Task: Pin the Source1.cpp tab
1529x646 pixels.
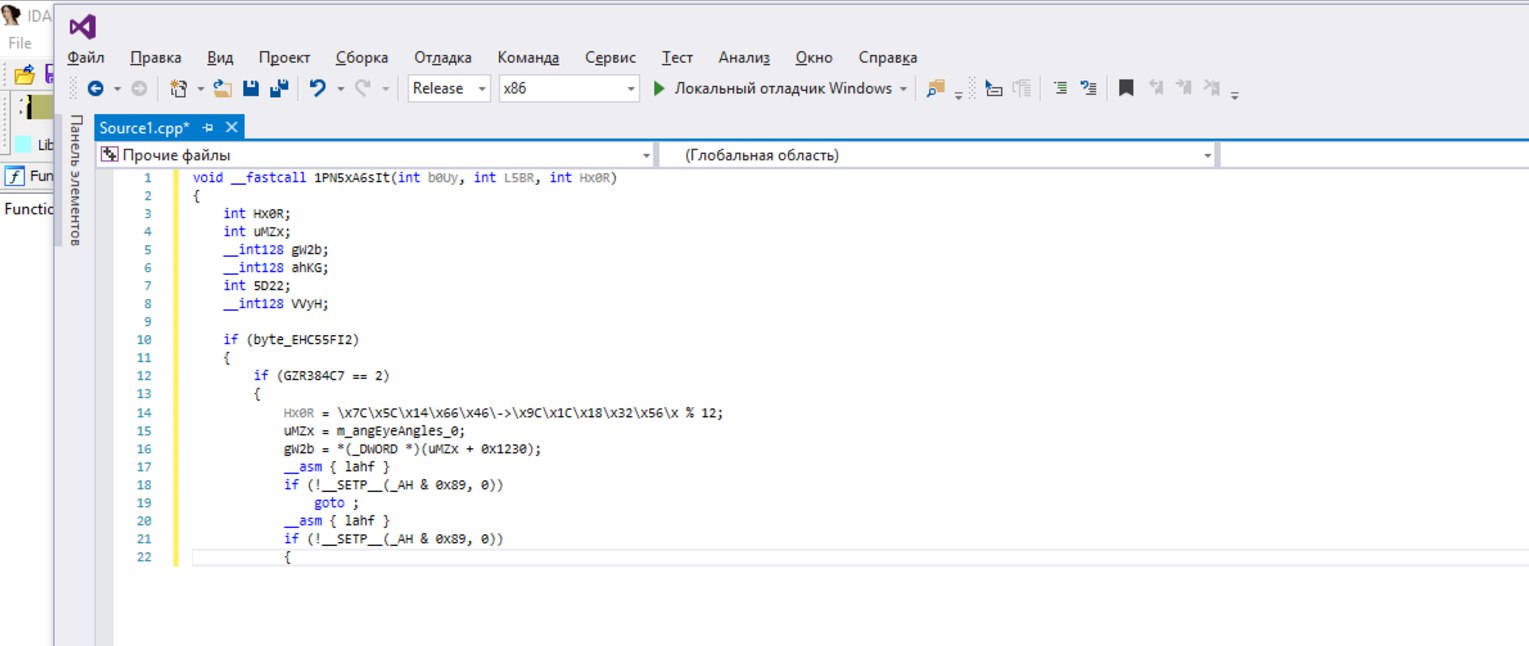Action: click(208, 128)
